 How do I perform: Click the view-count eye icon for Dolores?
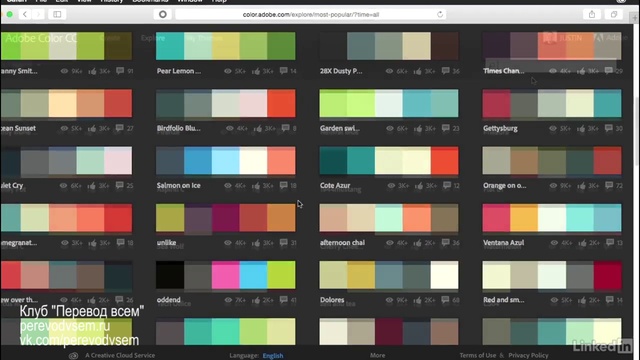[x=389, y=300]
